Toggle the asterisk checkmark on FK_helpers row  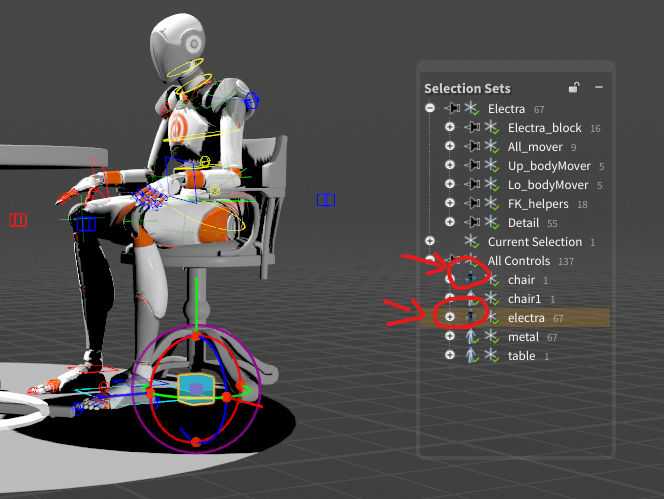[x=492, y=204]
